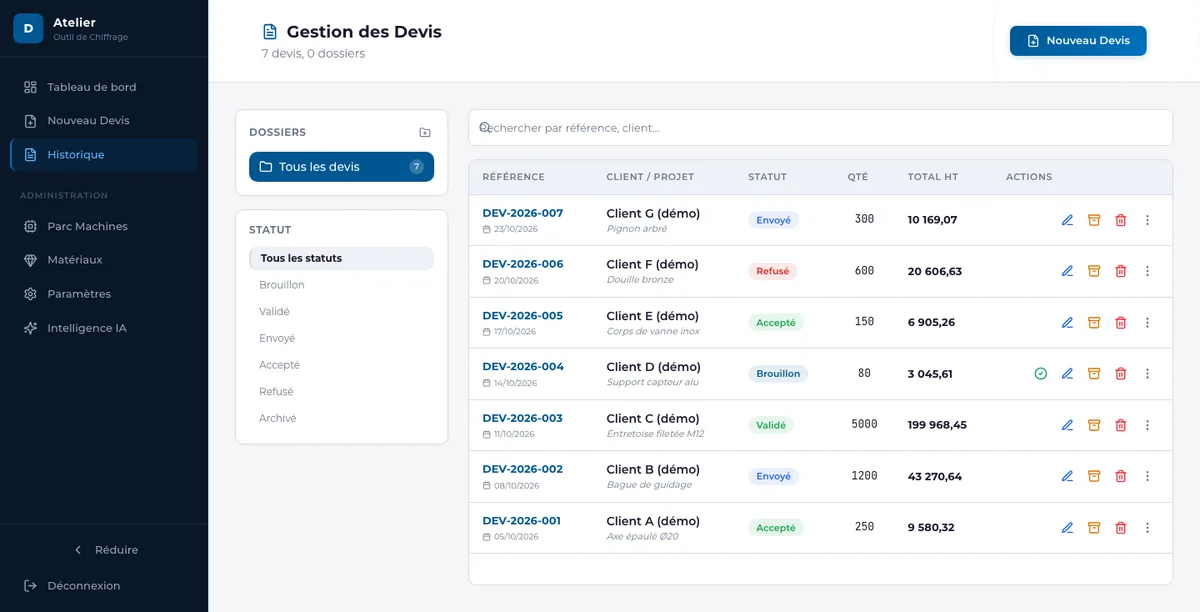Filter quotes by Refusé status
The width and height of the screenshot is (1200, 612).
[341, 392]
